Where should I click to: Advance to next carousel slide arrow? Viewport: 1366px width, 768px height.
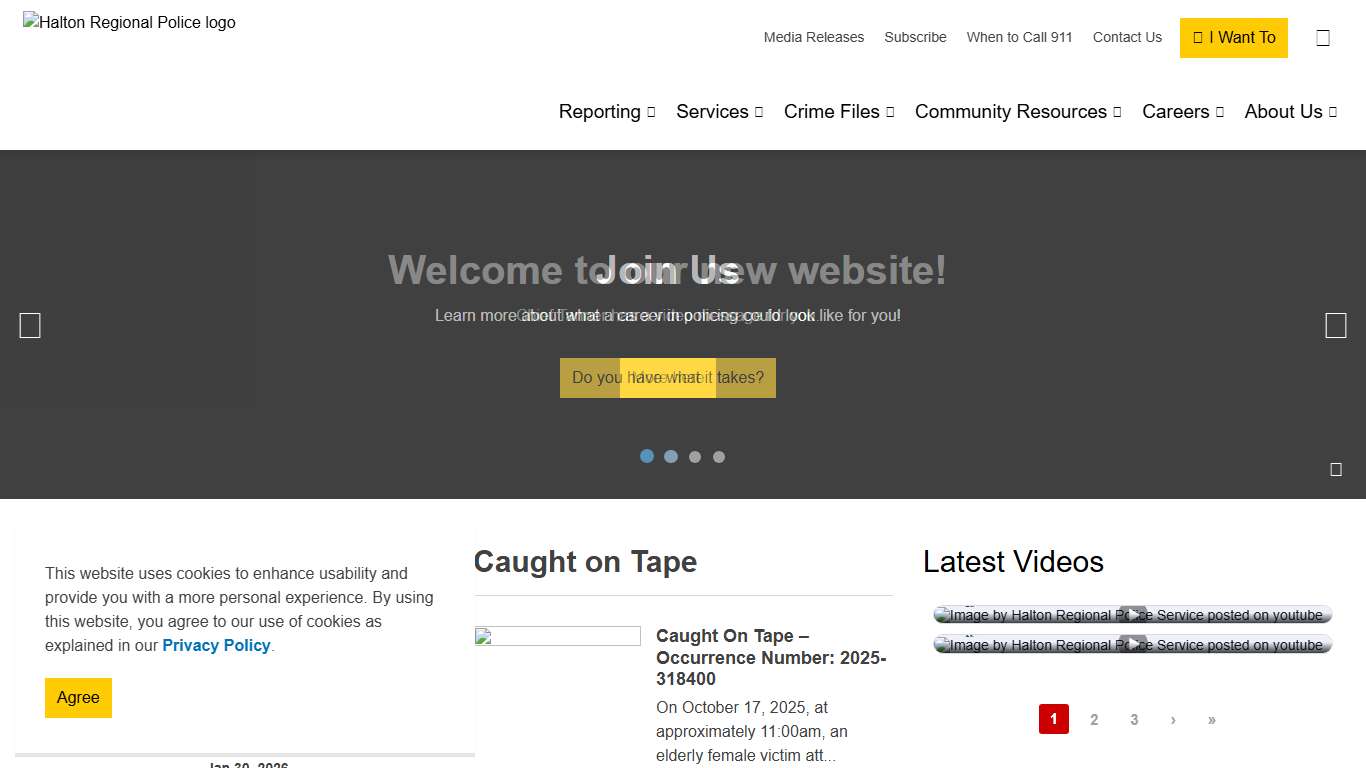1335,325
